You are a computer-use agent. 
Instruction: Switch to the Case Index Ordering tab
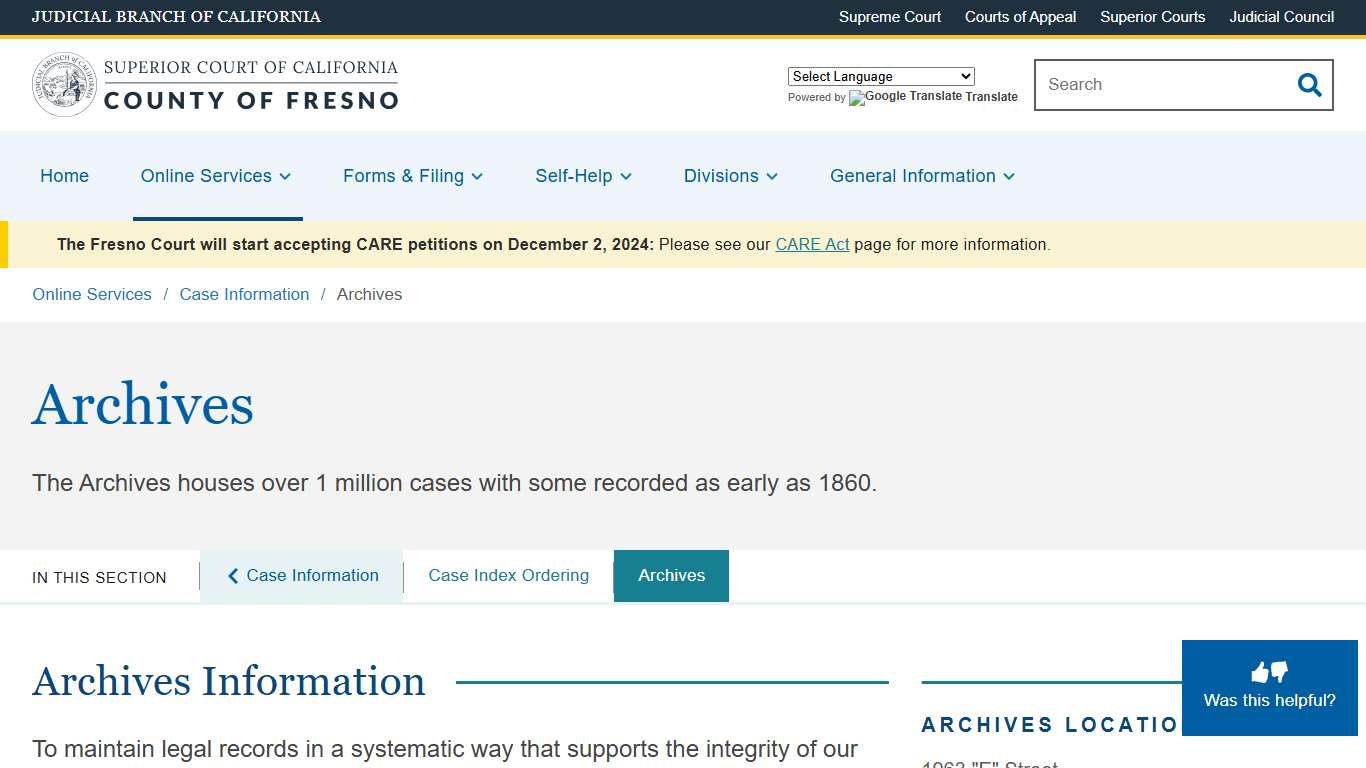508,576
